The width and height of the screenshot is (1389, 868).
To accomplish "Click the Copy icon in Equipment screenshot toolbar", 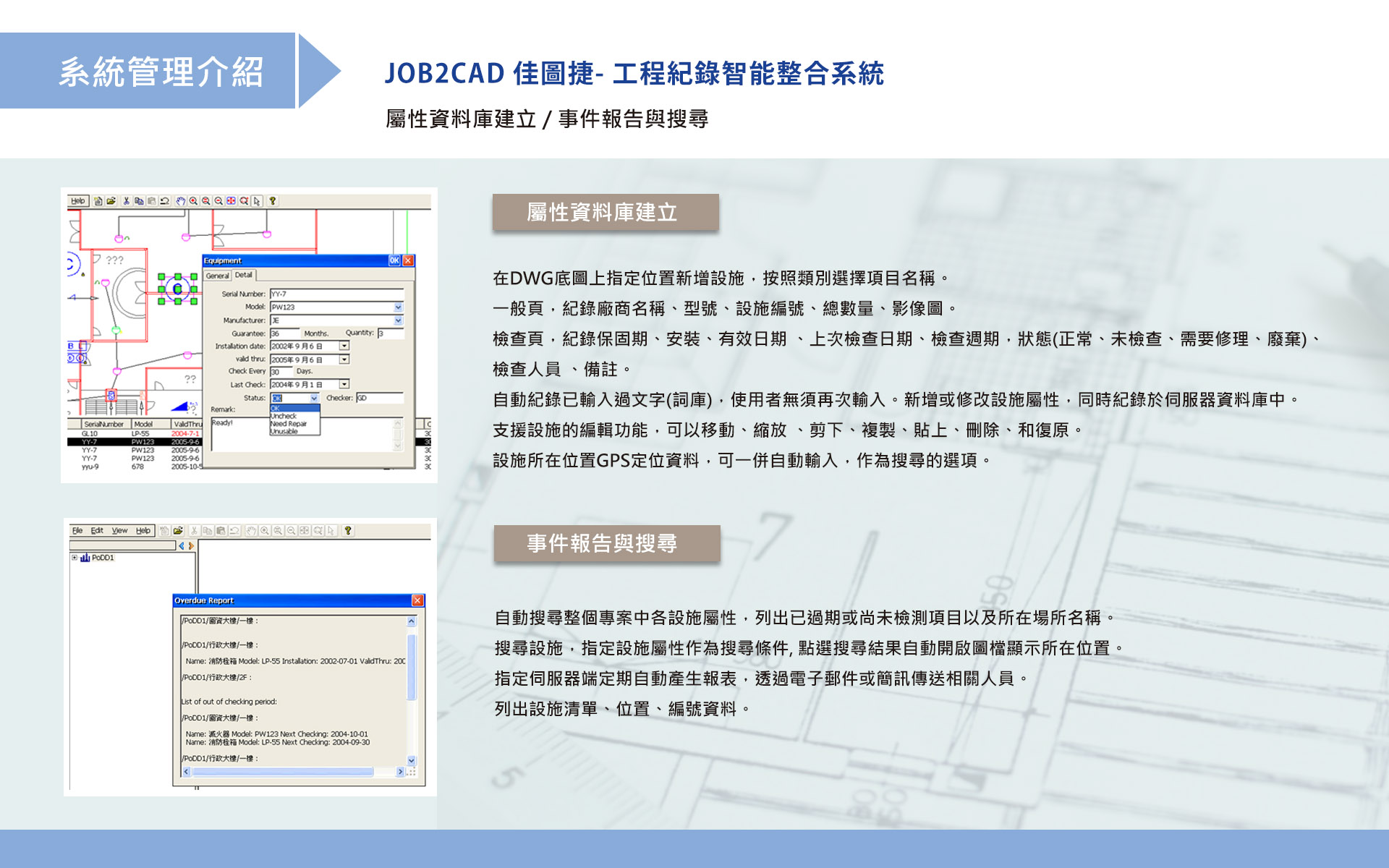I will pos(139,201).
